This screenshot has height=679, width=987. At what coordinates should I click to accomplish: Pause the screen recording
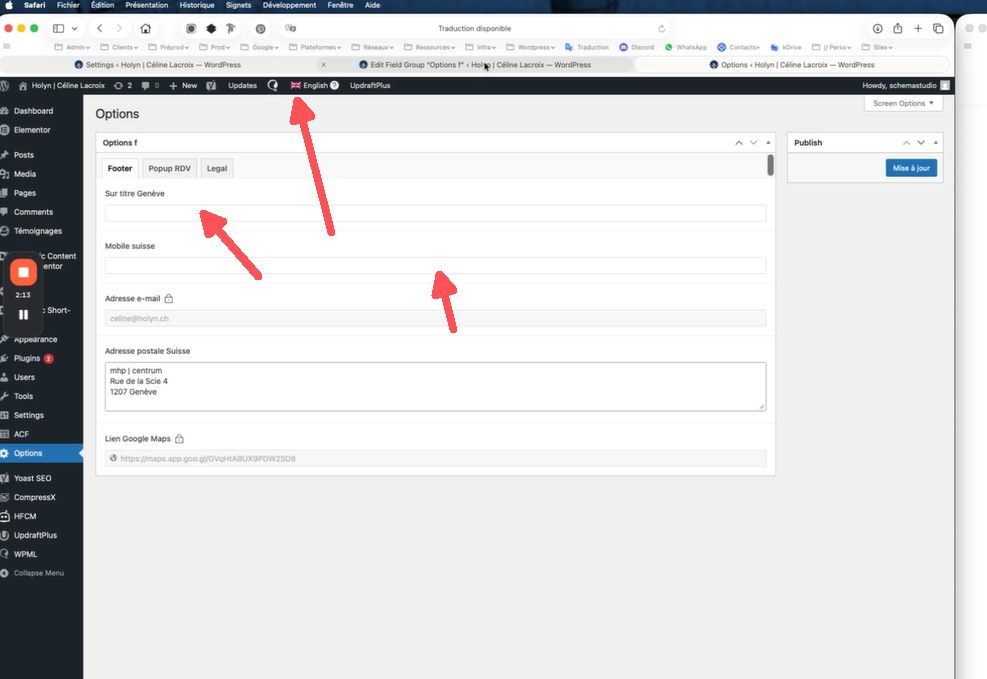pyautogui.click(x=23, y=315)
